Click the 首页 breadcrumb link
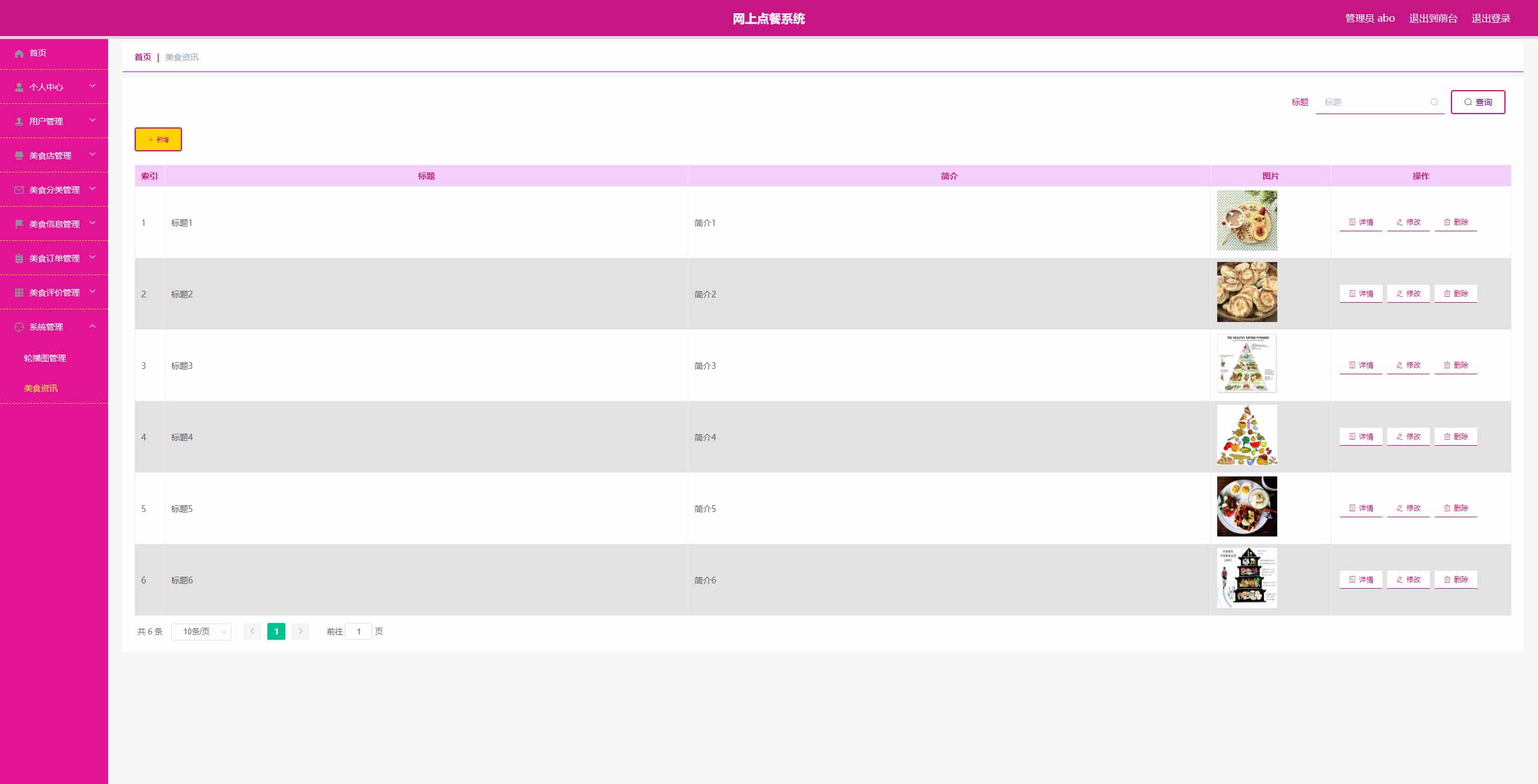The image size is (1538, 784). [143, 57]
